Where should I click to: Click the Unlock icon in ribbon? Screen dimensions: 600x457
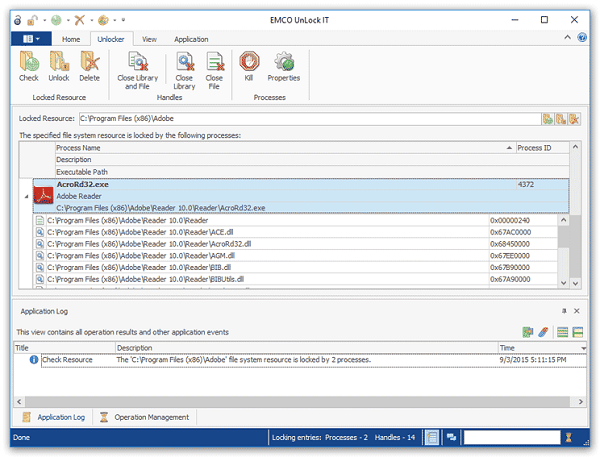point(59,66)
